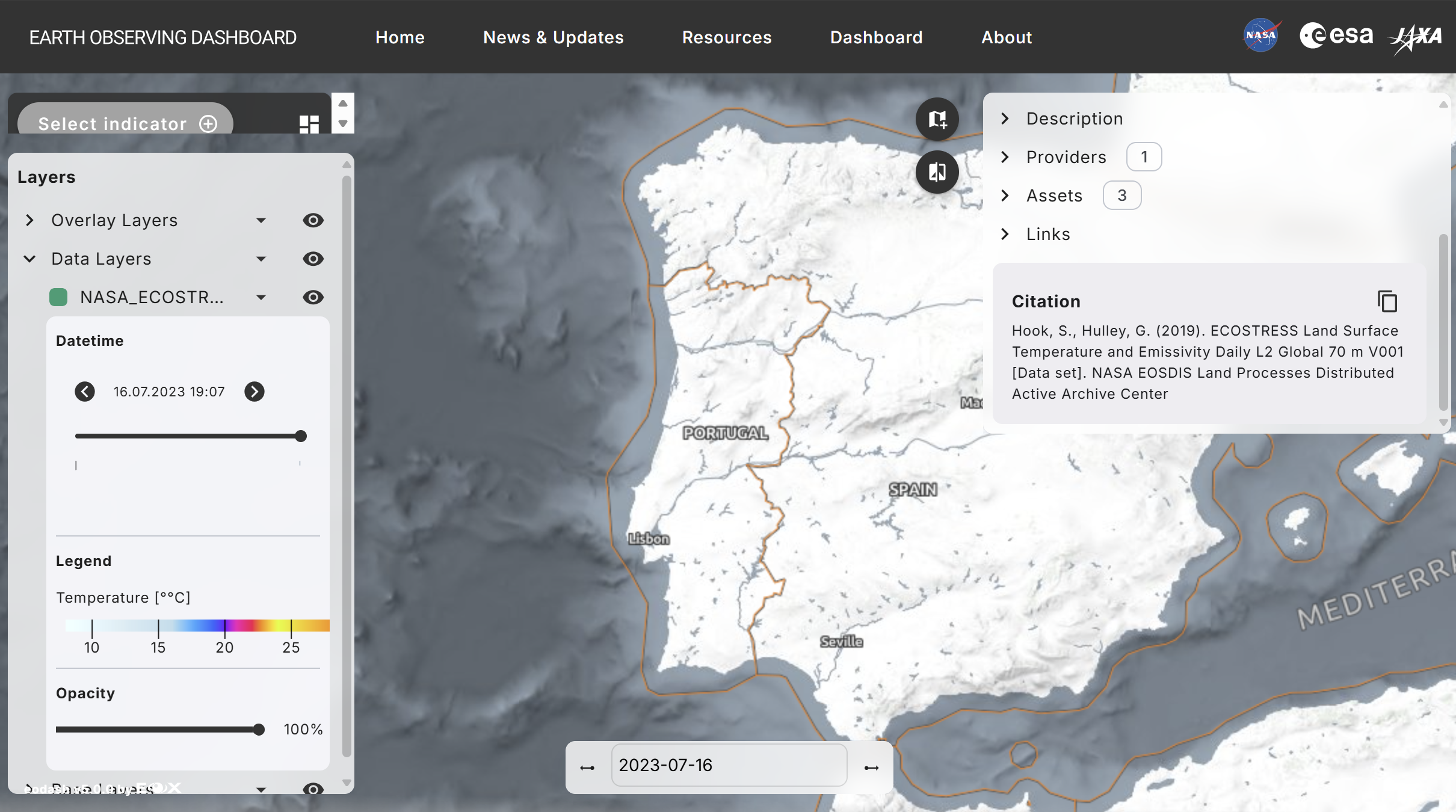Click the Assets count badge 3
Viewport: 1456px width, 812px height.
pos(1122,195)
